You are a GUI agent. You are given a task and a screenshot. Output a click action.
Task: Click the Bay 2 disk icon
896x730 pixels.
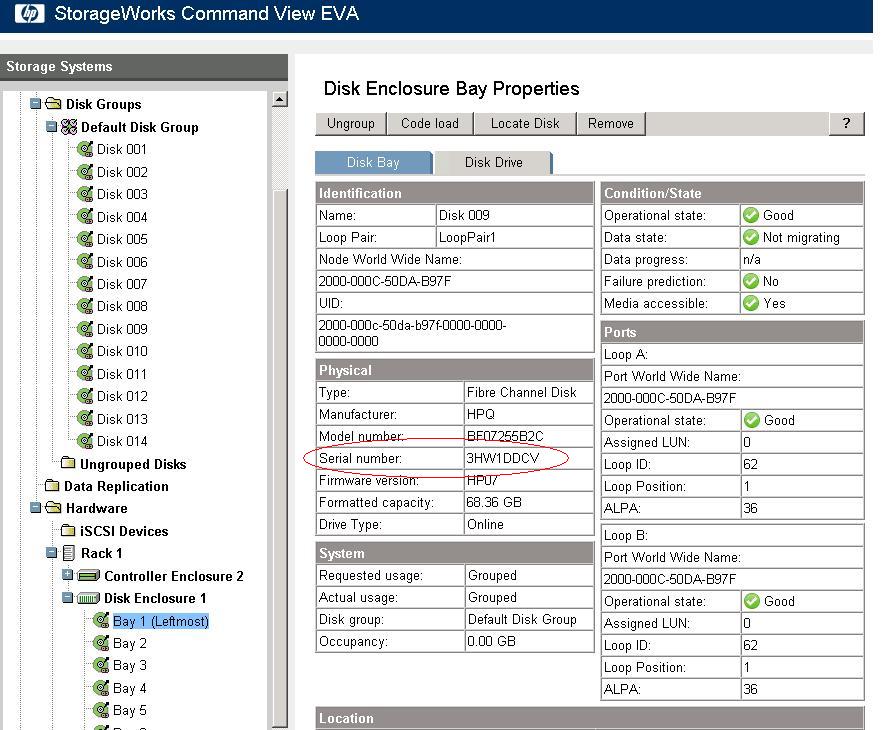pyautogui.click(x=101, y=643)
